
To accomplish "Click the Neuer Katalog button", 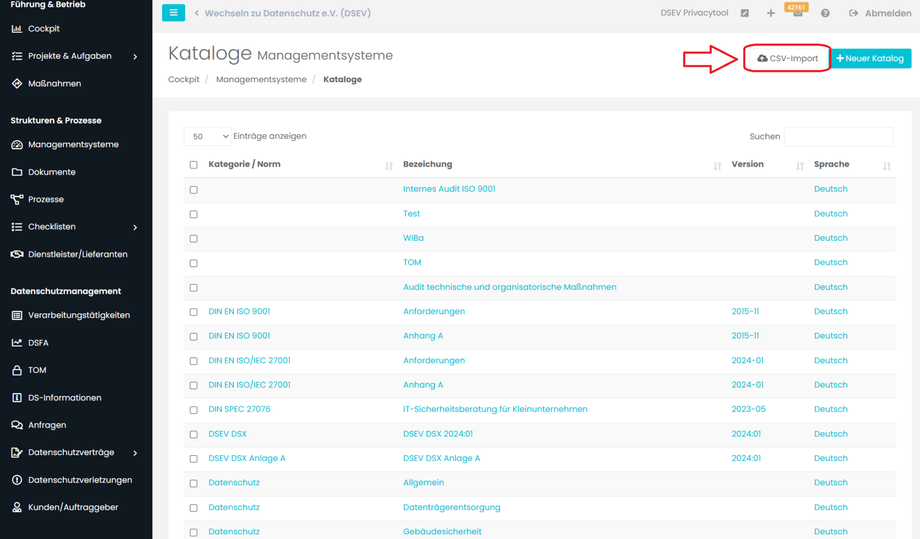I will [x=871, y=58].
